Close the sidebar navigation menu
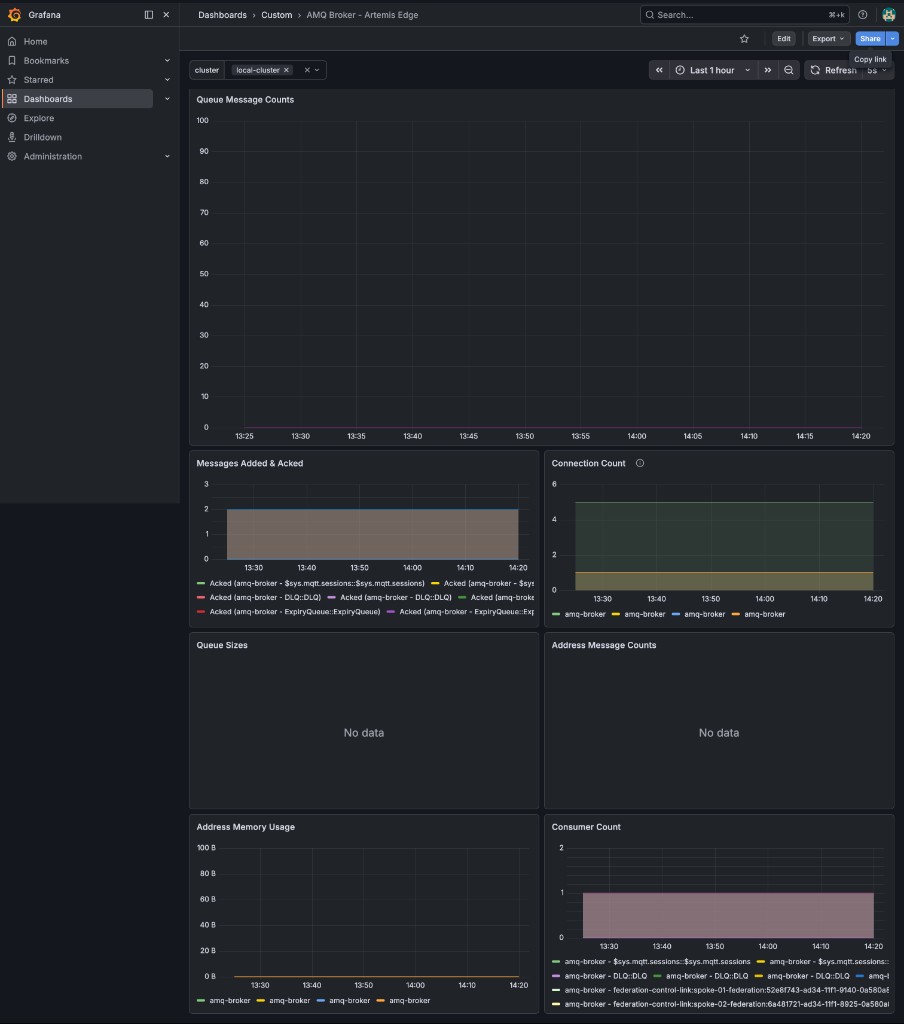Image resolution: width=904 pixels, height=1024 pixels. pyautogui.click(x=166, y=14)
